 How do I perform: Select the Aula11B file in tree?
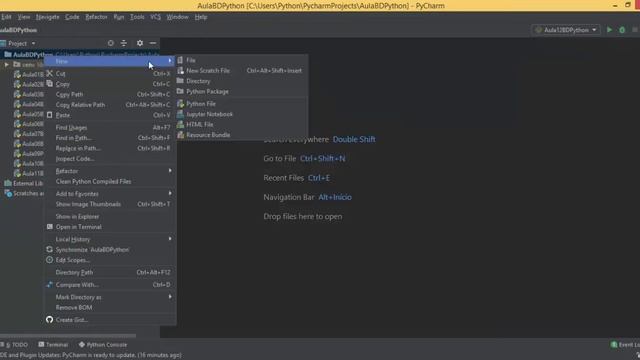(29, 173)
